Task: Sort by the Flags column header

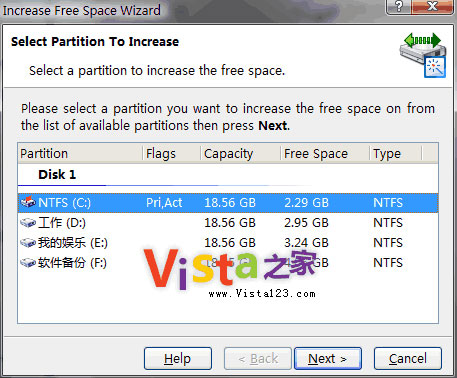Action: pos(172,153)
